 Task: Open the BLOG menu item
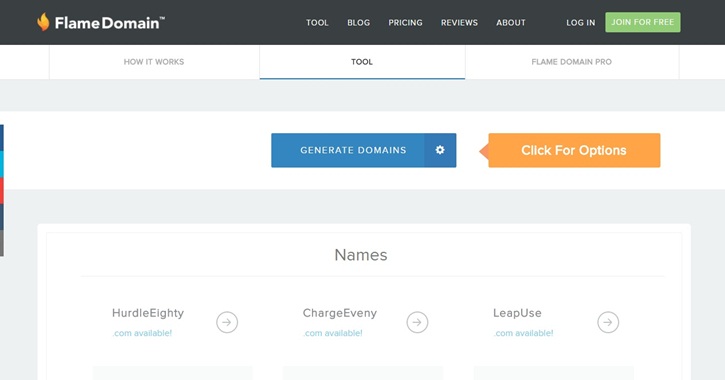pos(359,23)
